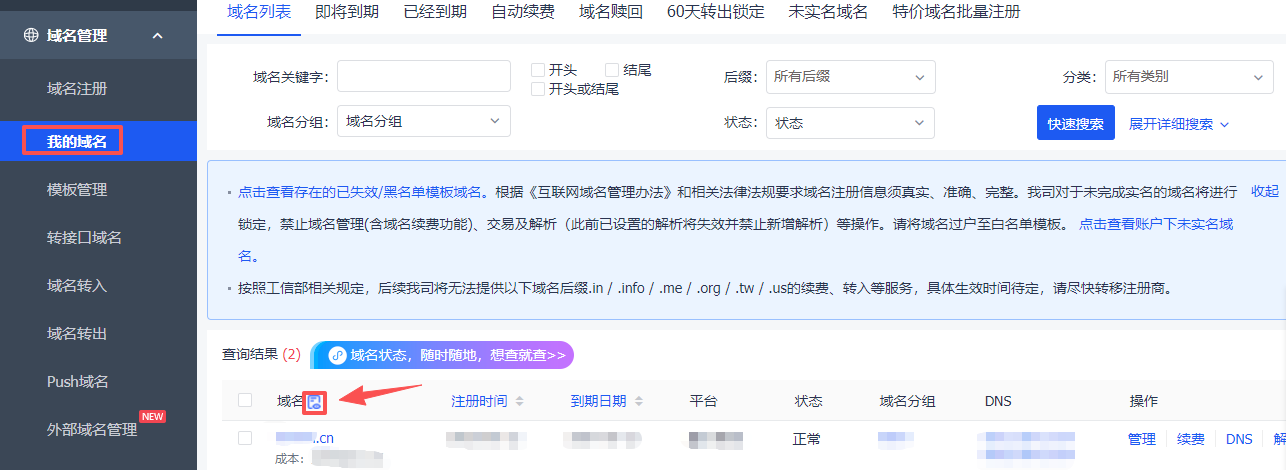Image resolution: width=1286 pixels, height=470 pixels.
Task: Check the select-all box in table header
Action: coord(245,401)
